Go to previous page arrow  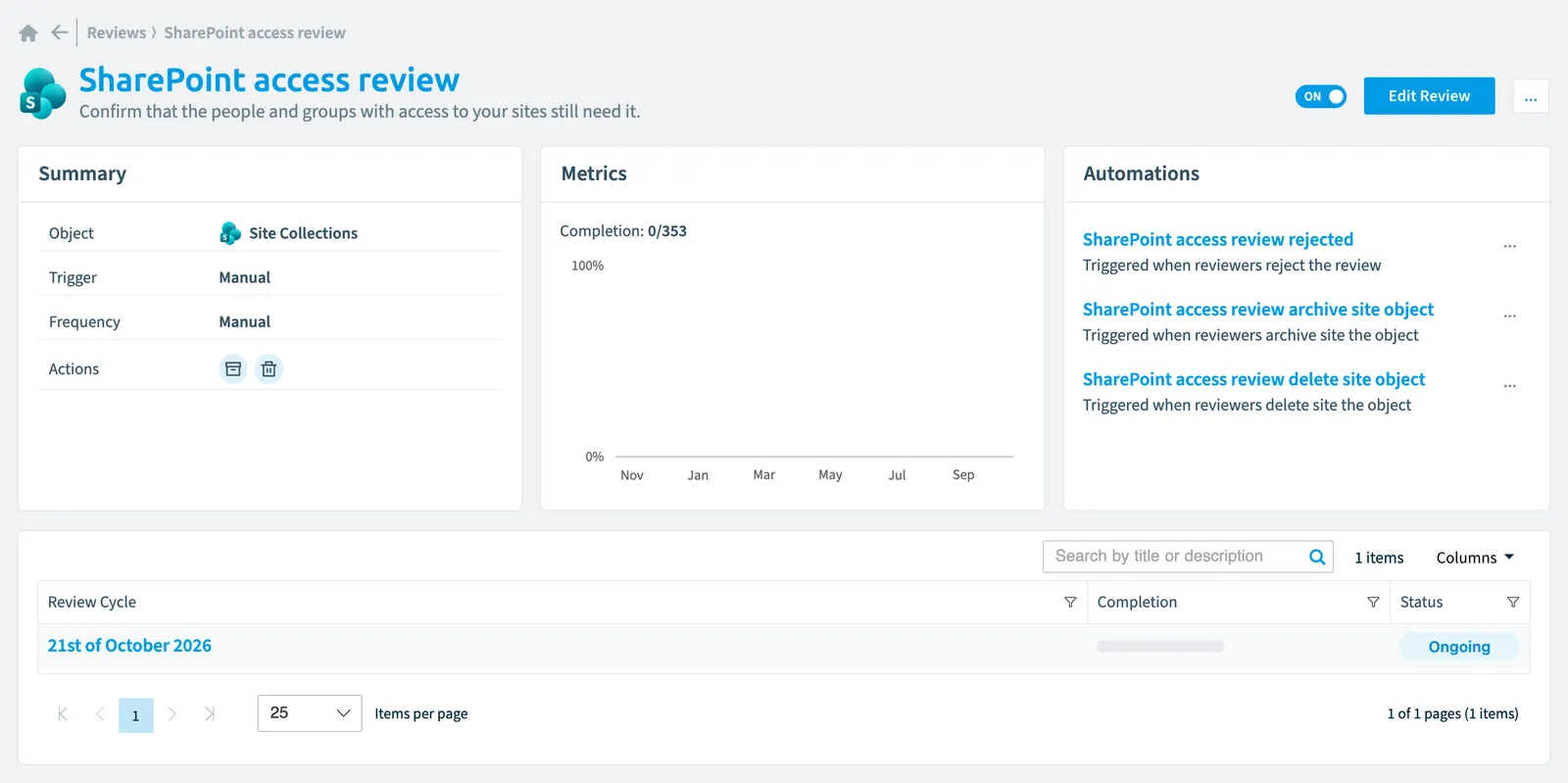(x=100, y=714)
